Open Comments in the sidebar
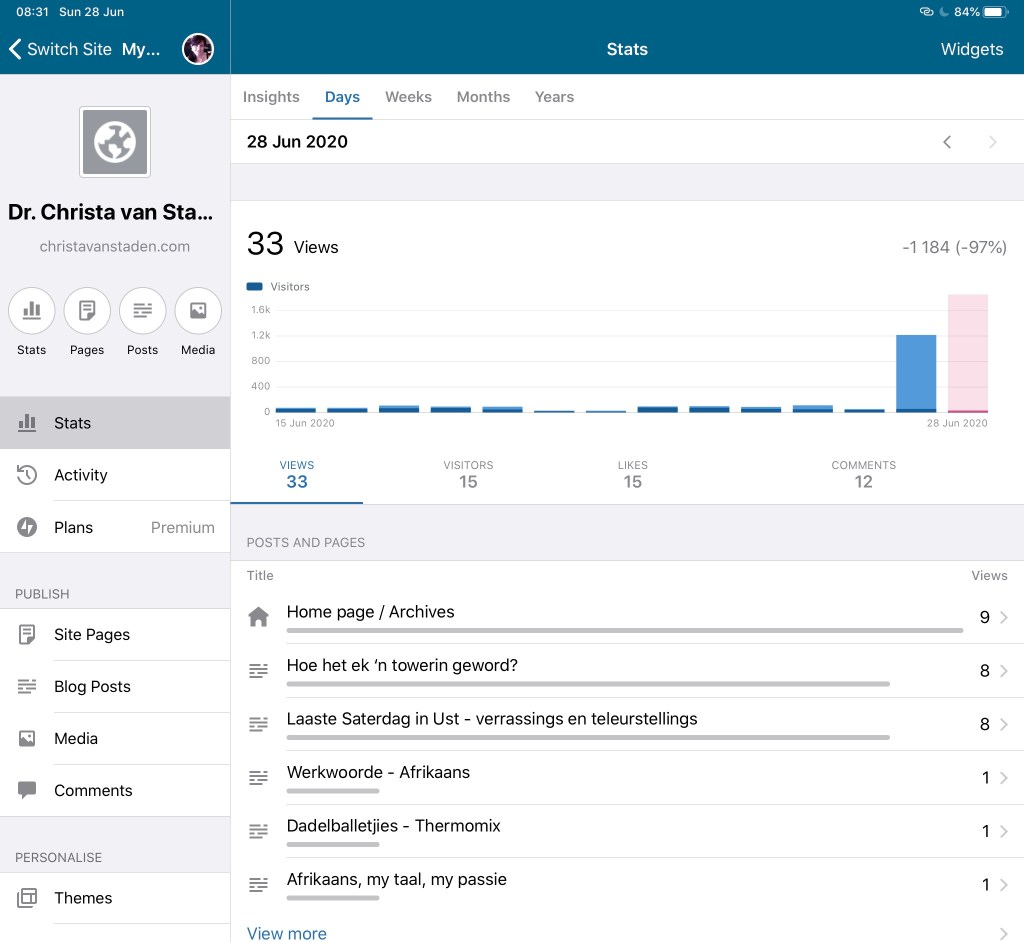This screenshot has height=942, width=1024. [93, 790]
